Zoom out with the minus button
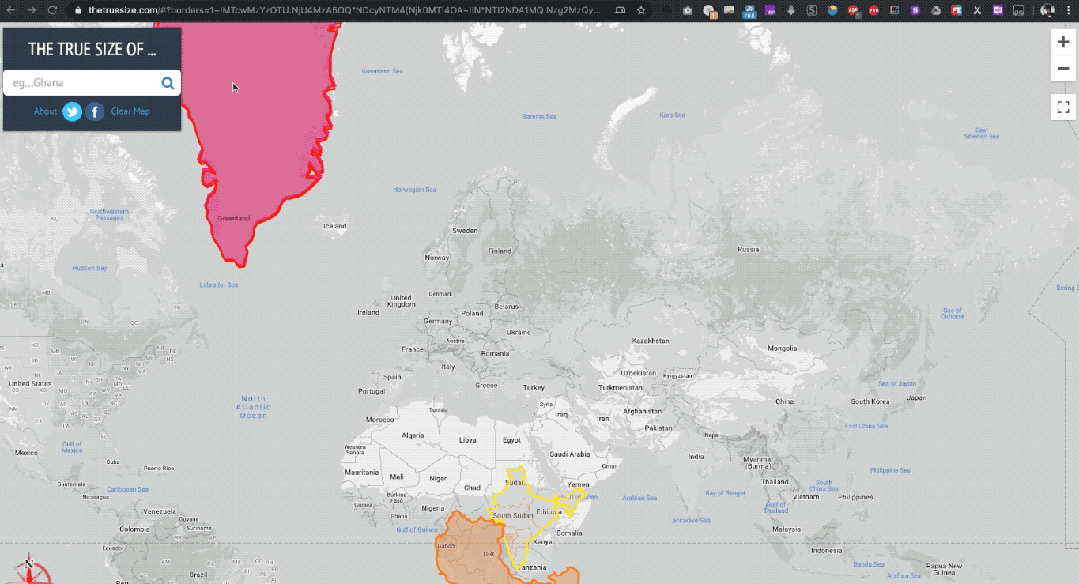The width and height of the screenshot is (1079, 584). [1063, 68]
